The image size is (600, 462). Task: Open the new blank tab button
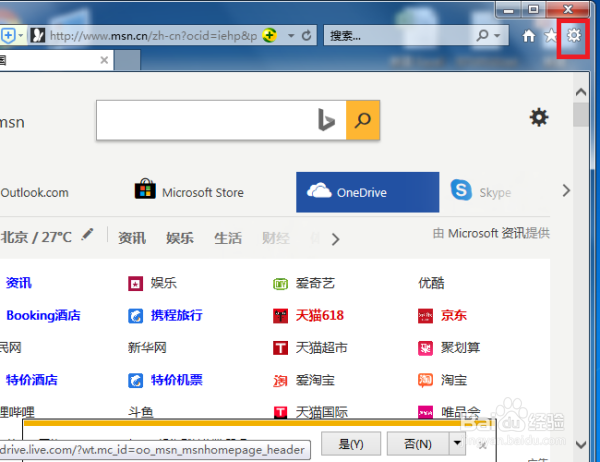(x=127, y=60)
